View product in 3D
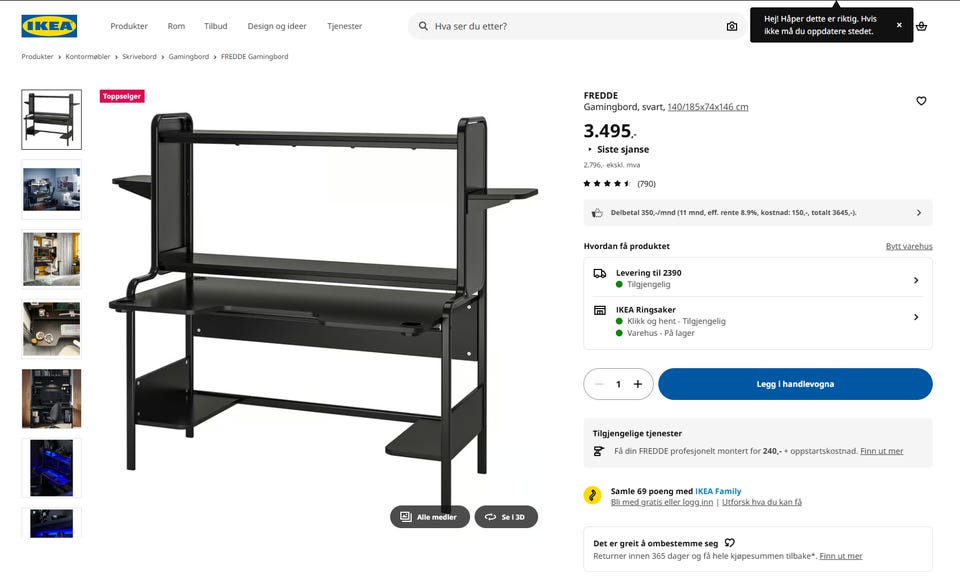Viewport: 960px width, 586px height. pos(506,517)
